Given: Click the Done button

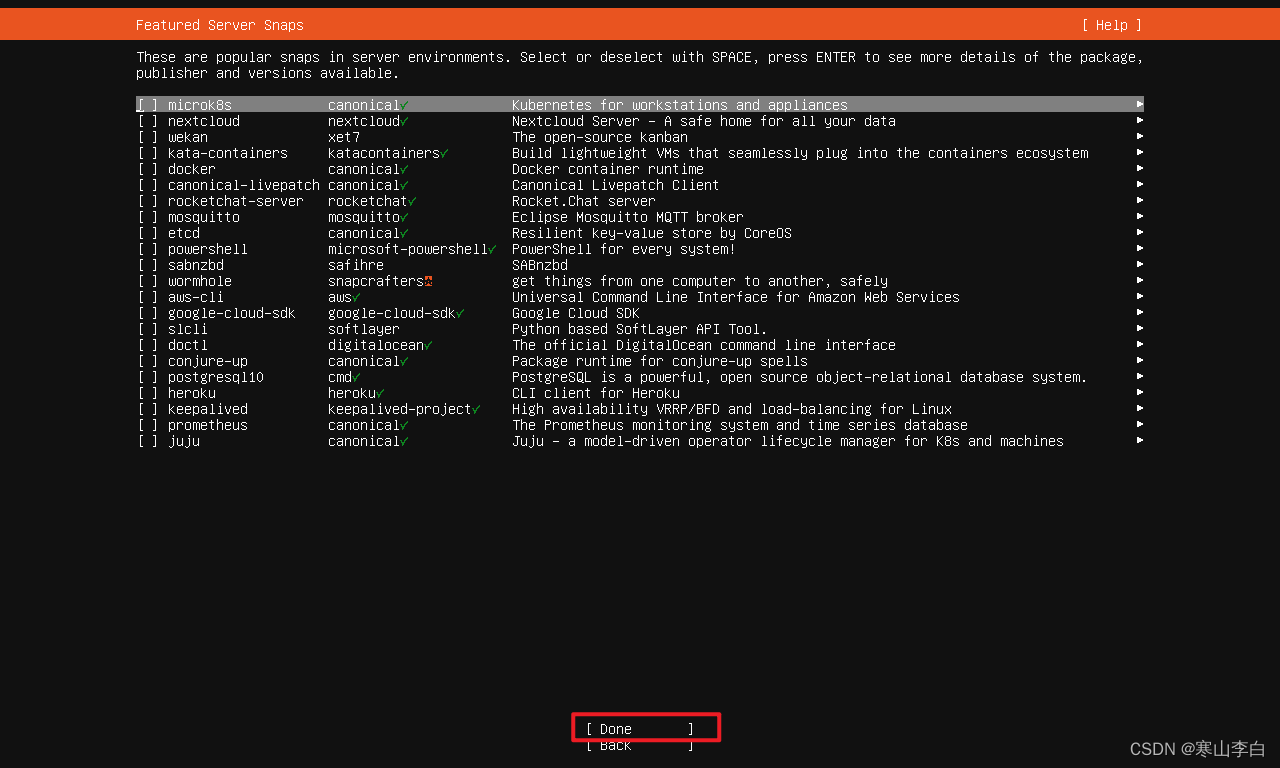Looking at the screenshot, I should point(640,729).
